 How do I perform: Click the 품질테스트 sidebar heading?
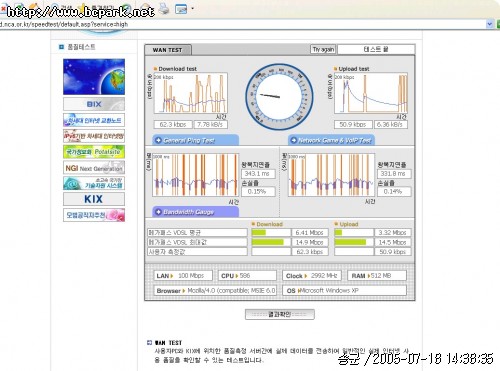(81, 47)
